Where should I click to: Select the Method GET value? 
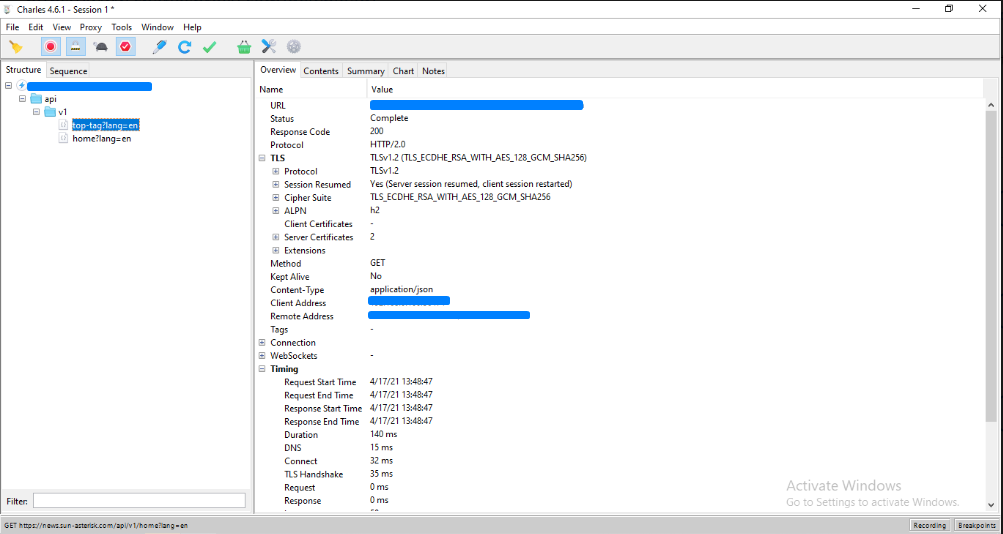(377, 263)
